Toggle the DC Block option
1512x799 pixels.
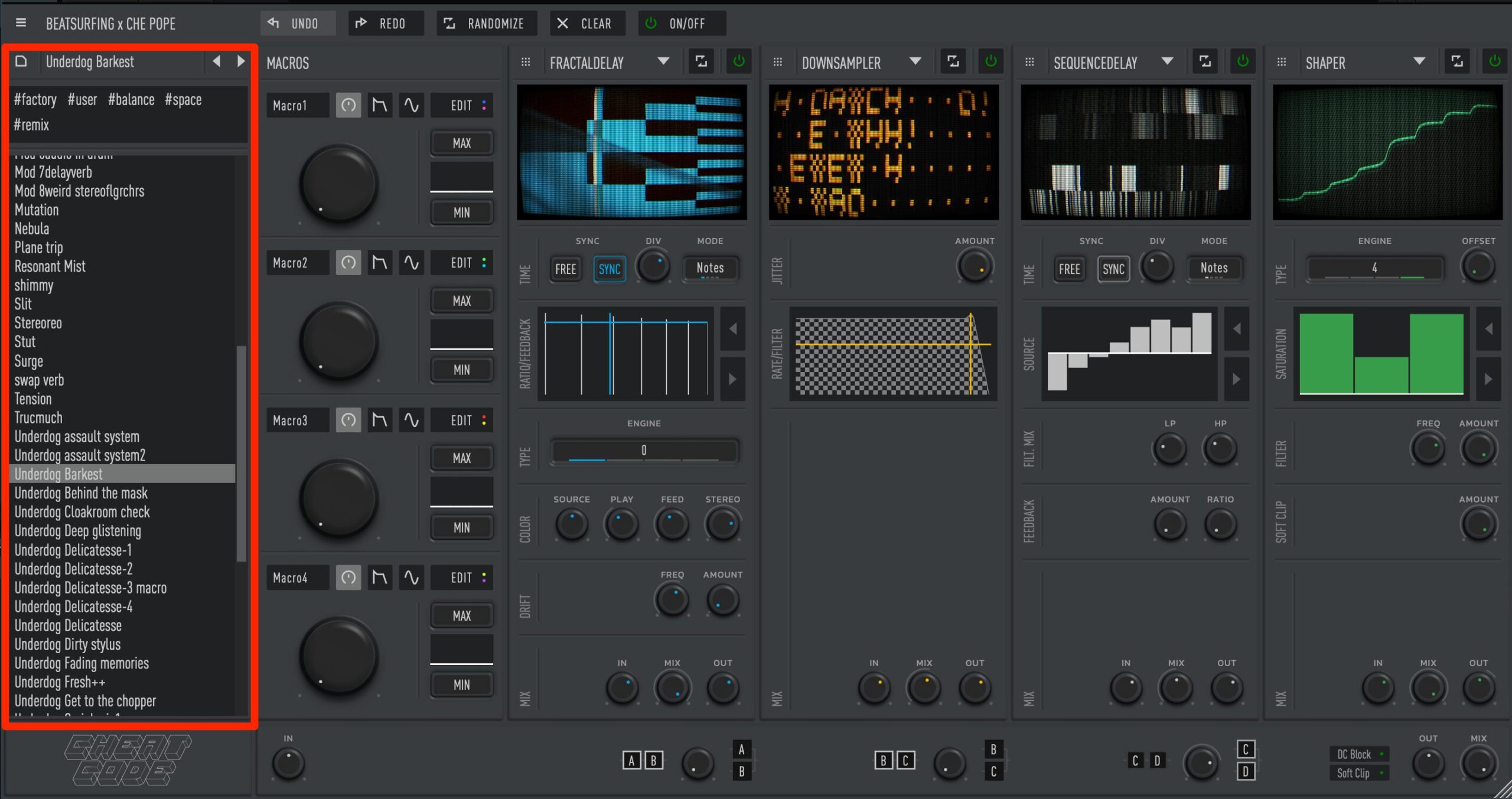pos(1360,754)
